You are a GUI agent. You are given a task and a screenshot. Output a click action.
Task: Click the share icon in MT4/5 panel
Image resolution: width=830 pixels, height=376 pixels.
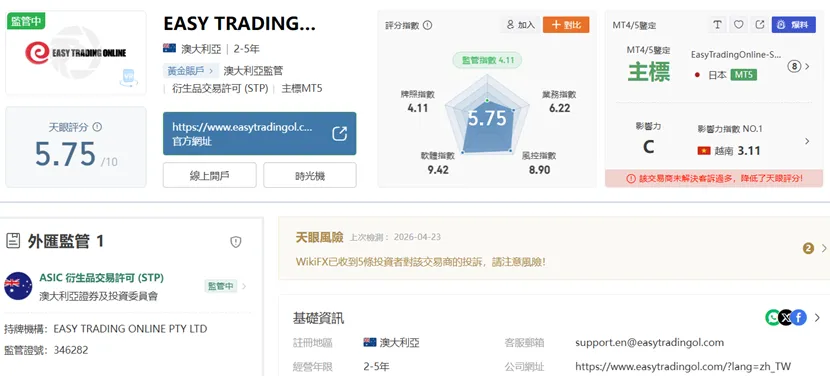(760, 24)
